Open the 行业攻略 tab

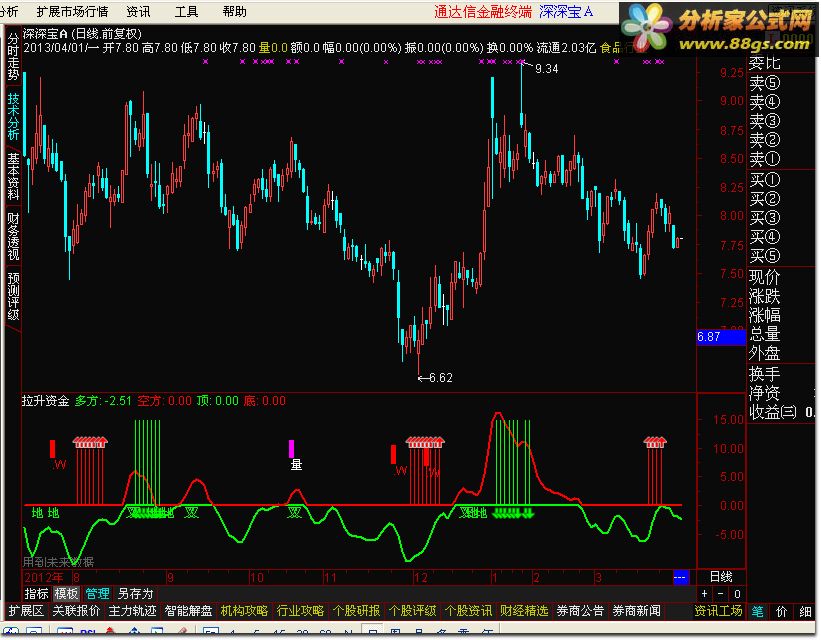[300, 611]
